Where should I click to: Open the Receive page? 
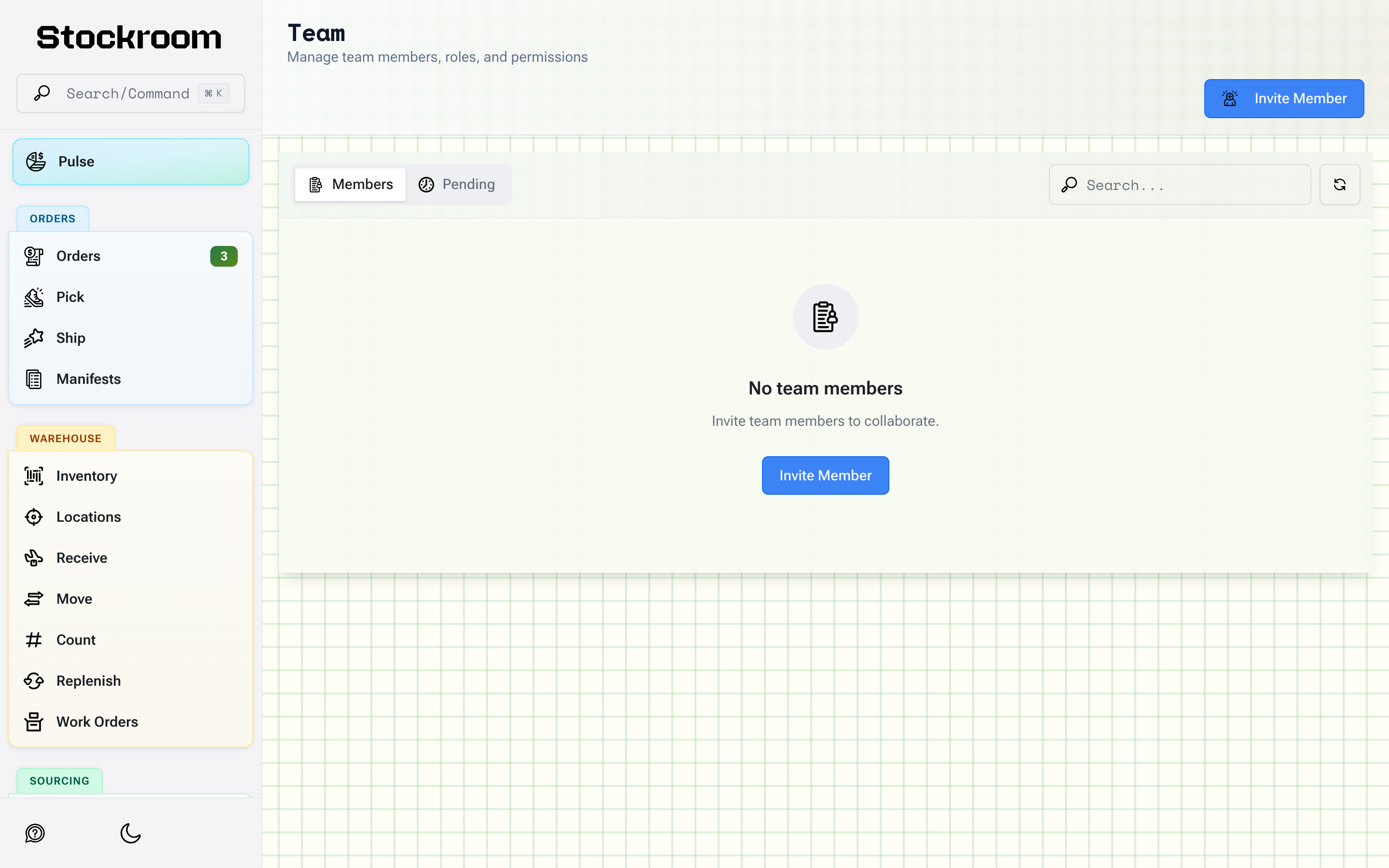click(x=131, y=558)
